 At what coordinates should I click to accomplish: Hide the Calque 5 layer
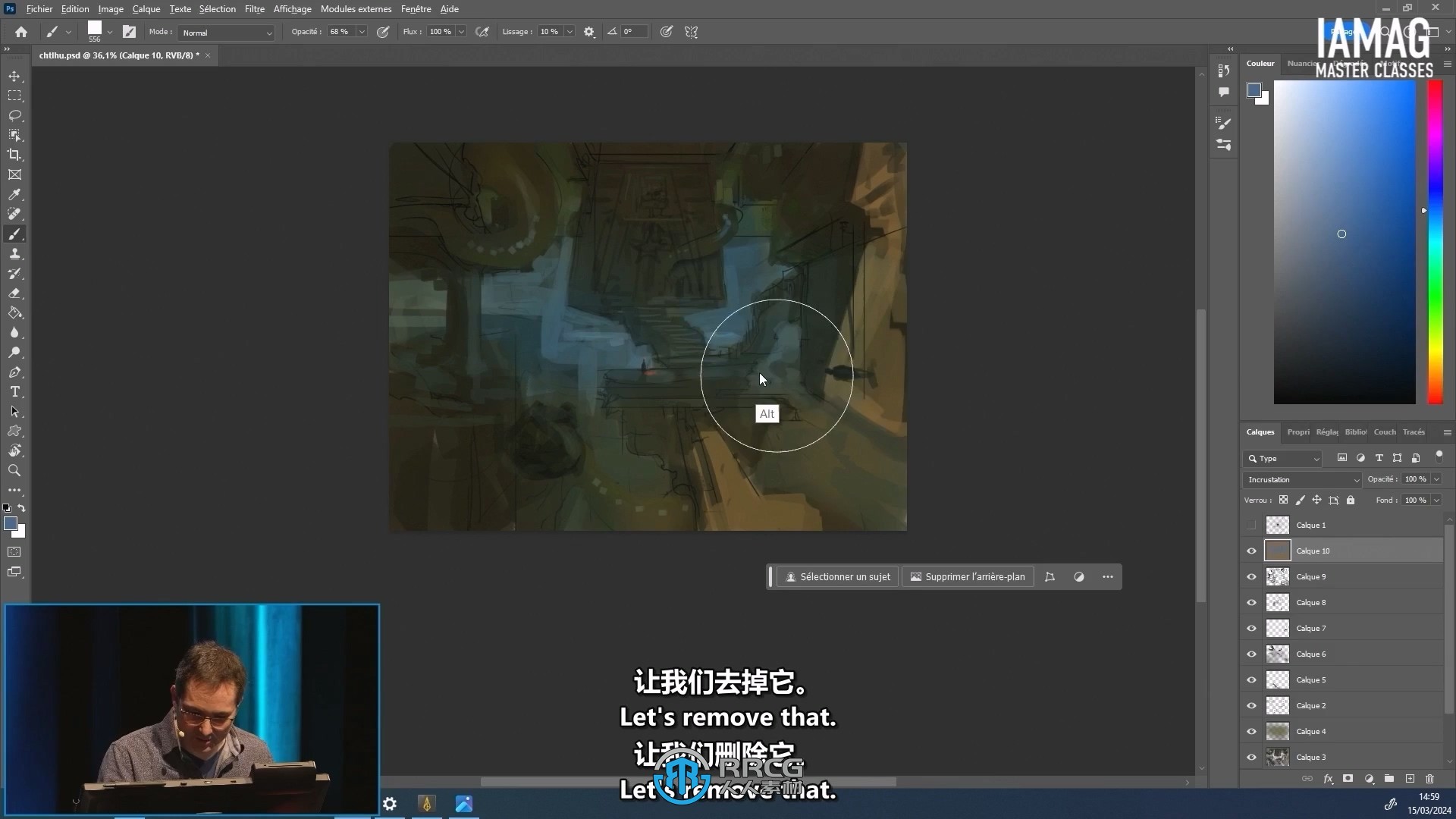click(x=1251, y=680)
